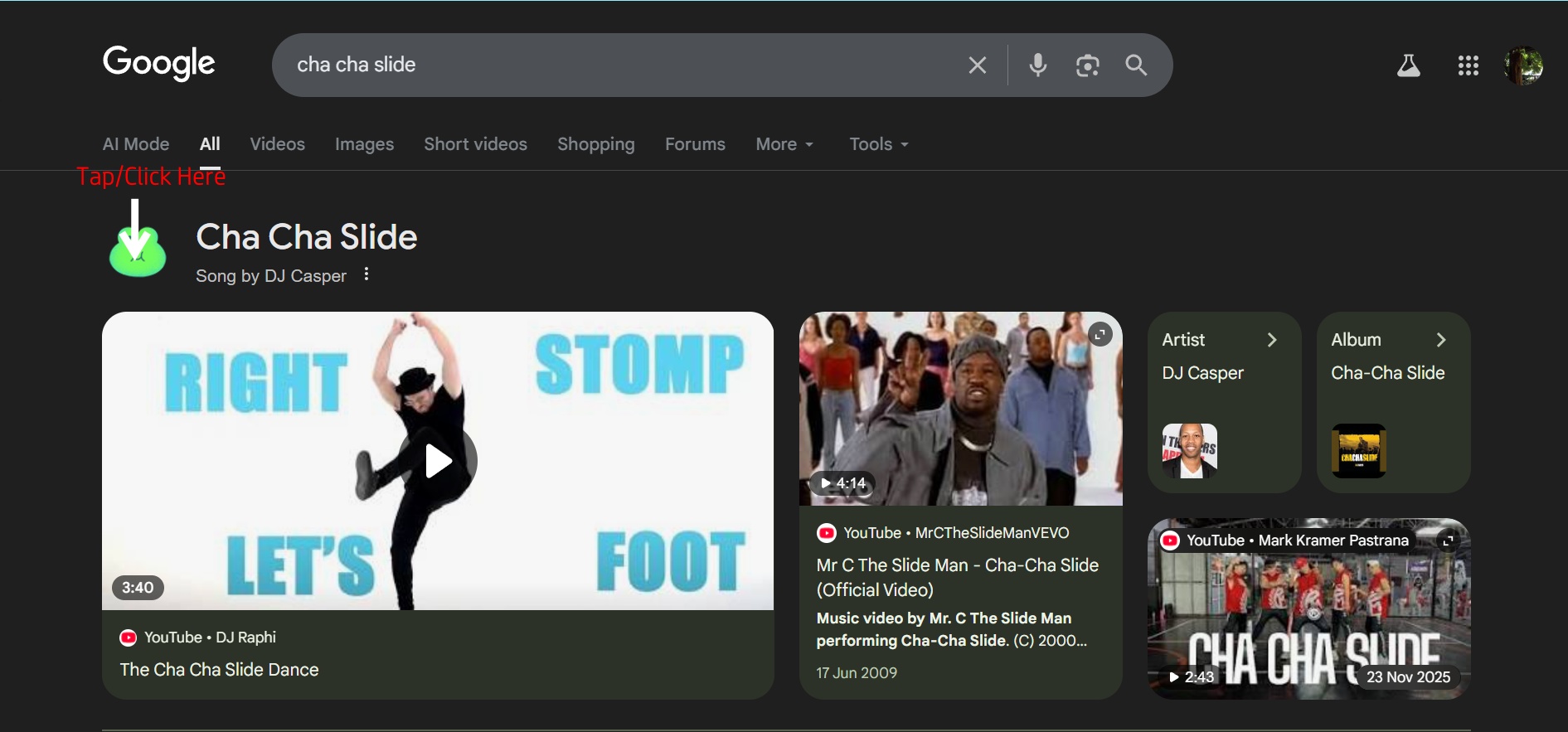Open DJ Casper artist photo

pos(1190,451)
